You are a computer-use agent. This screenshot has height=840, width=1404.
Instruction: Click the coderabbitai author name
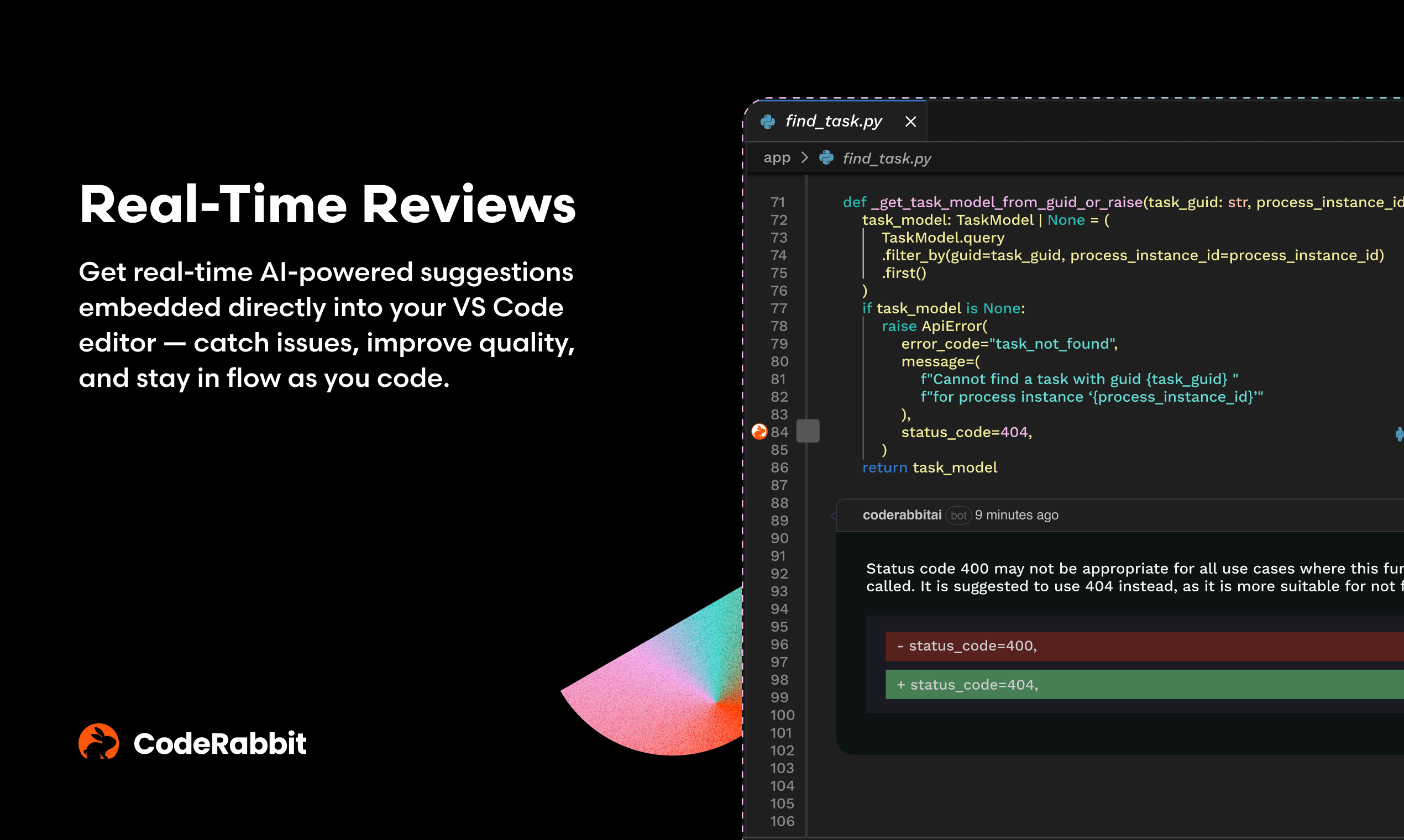902,515
